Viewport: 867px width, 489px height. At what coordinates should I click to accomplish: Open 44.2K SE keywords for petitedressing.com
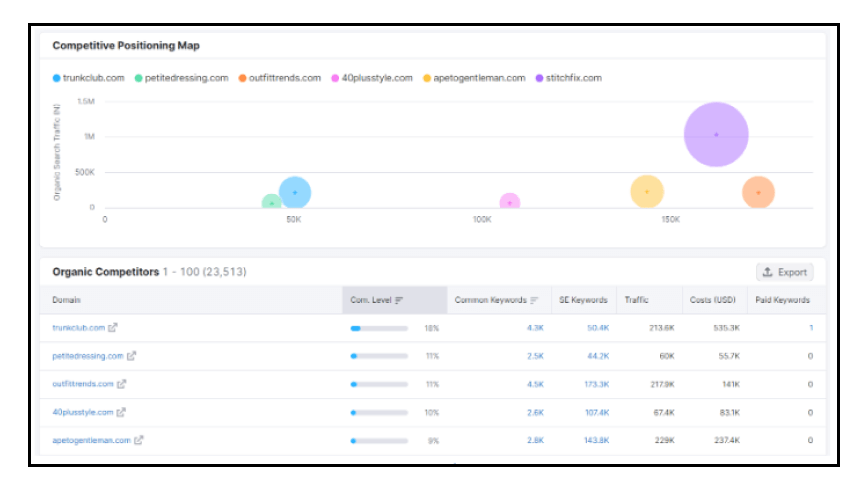pos(598,356)
